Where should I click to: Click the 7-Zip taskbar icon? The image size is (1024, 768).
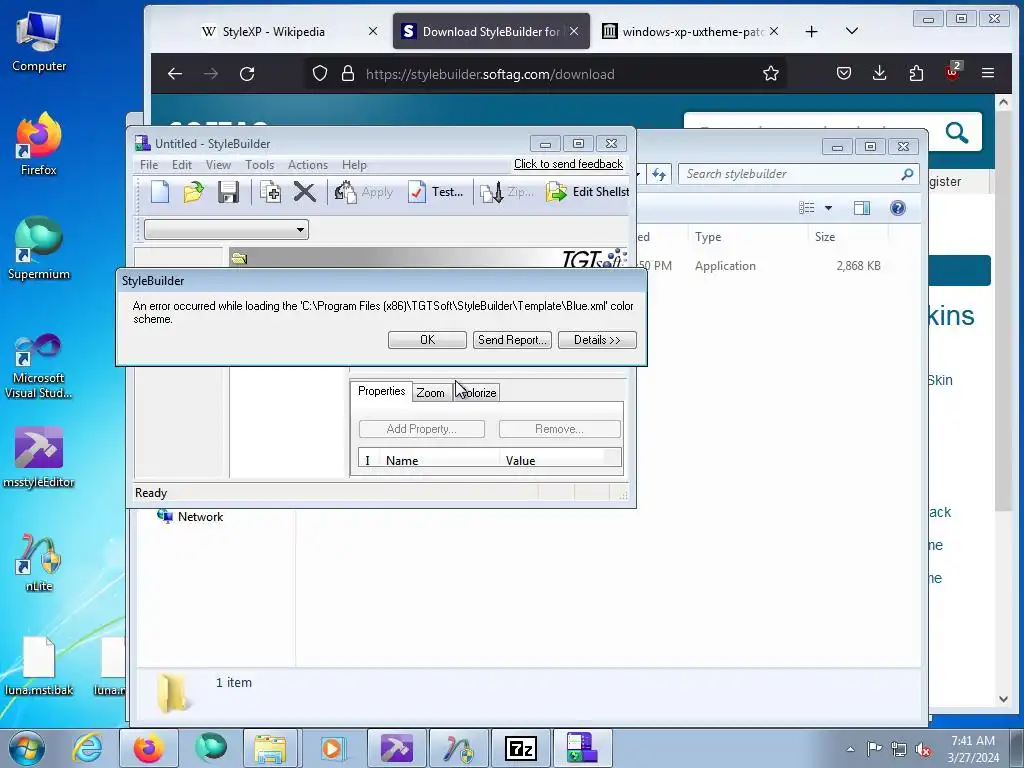[x=521, y=748]
